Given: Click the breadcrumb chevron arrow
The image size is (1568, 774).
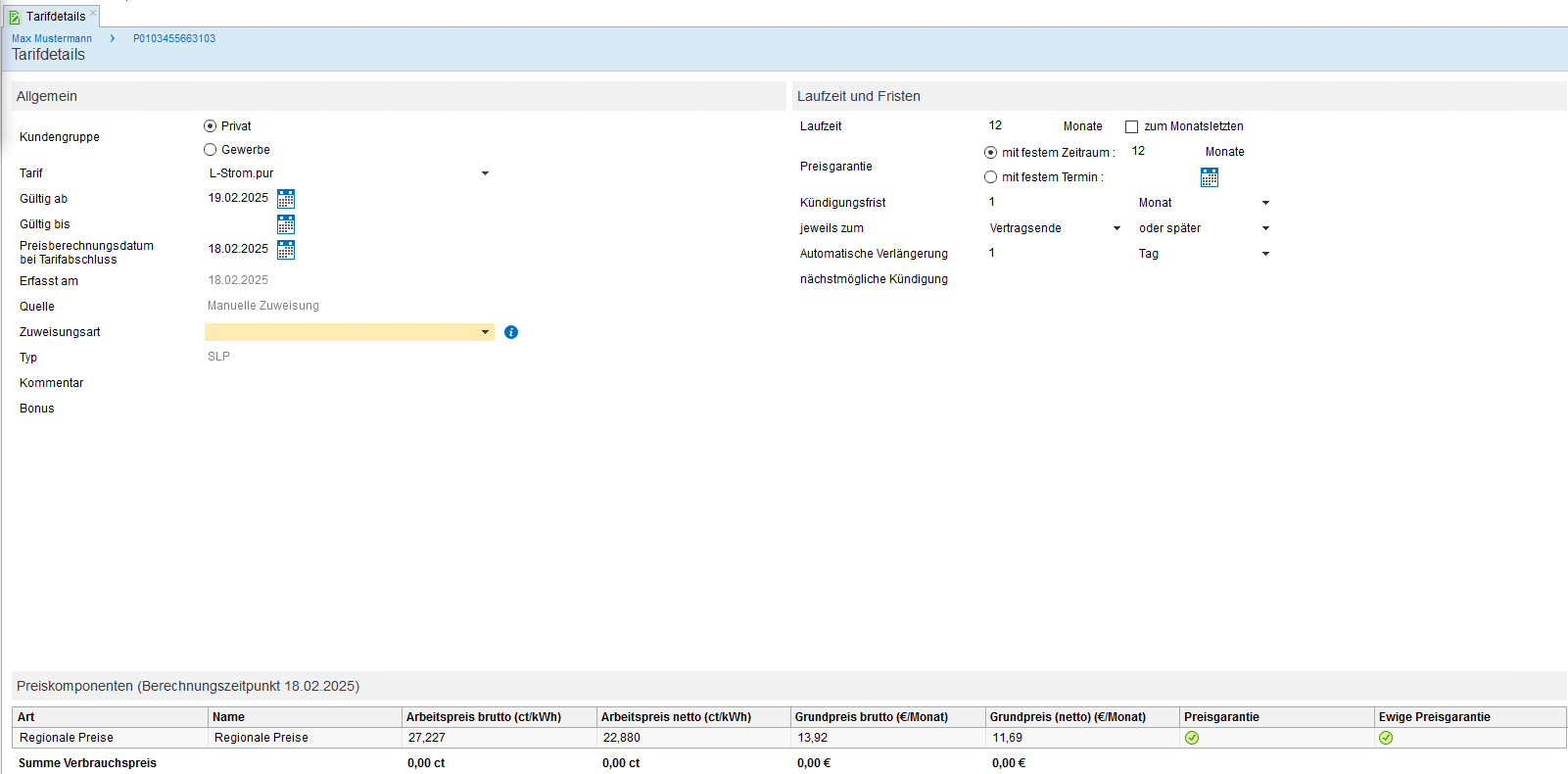Looking at the screenshot, I should tap(113, 38).
